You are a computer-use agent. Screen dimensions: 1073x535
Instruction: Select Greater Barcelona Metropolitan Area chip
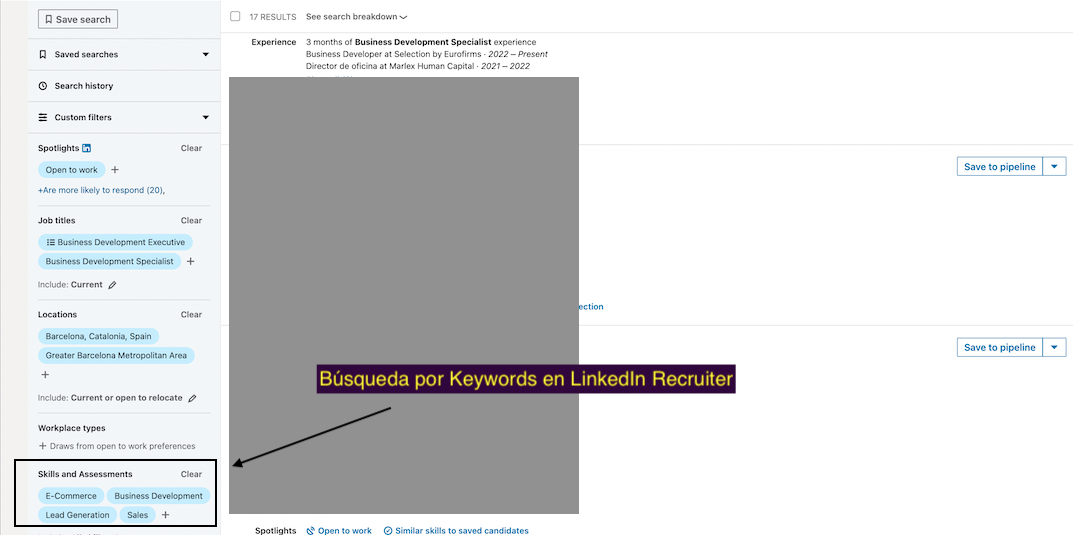(x=116, y=356)
